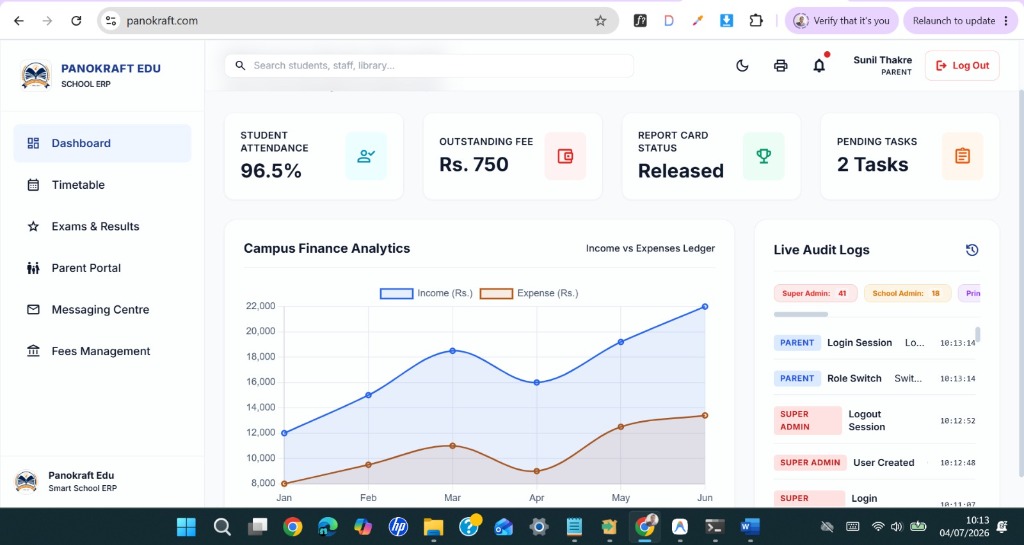Click the horizontal scrollbar under audit chips
This screenshot has width=1024, height=545.
point(801,315)
